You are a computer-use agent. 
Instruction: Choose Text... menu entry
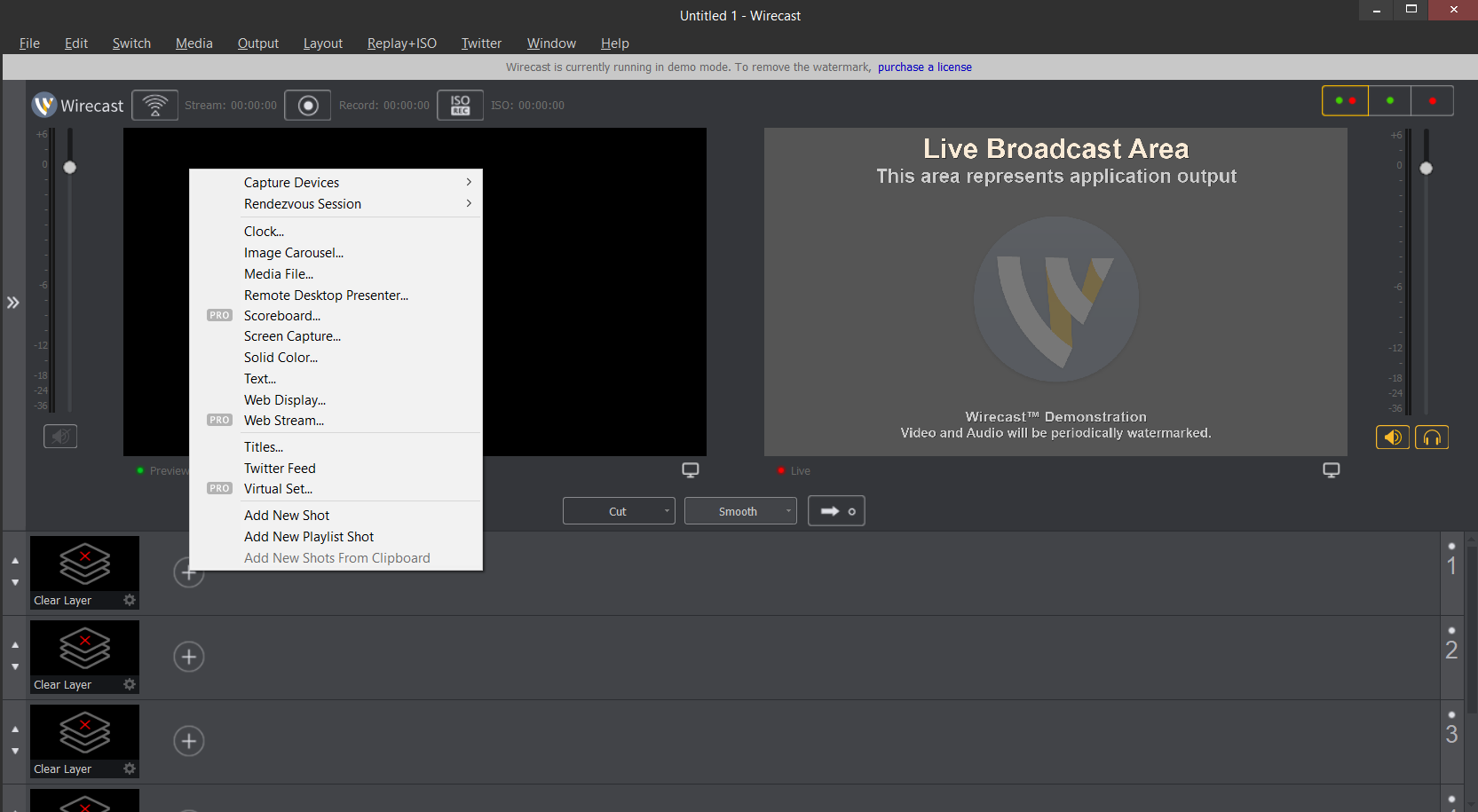tap(336, 378)
